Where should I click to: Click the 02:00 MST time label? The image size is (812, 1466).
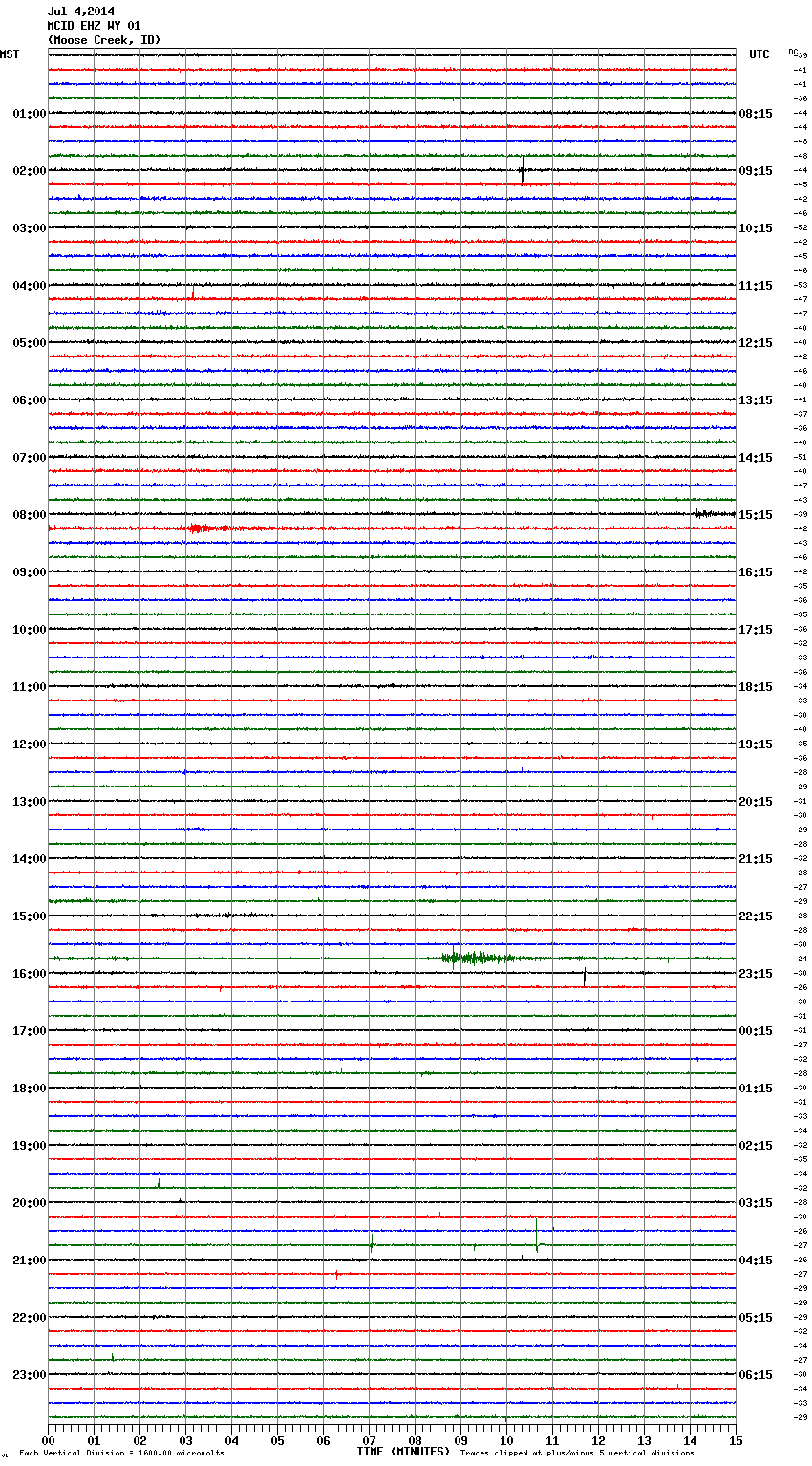(x=29, y=171)
